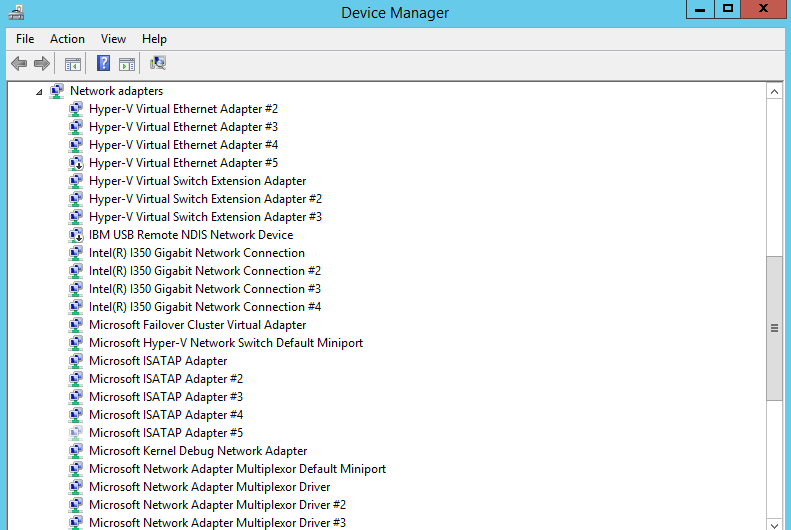791x530 pixels.
Task: Click the Back arrow toolbar icon
Action: [x=19, y=64]
